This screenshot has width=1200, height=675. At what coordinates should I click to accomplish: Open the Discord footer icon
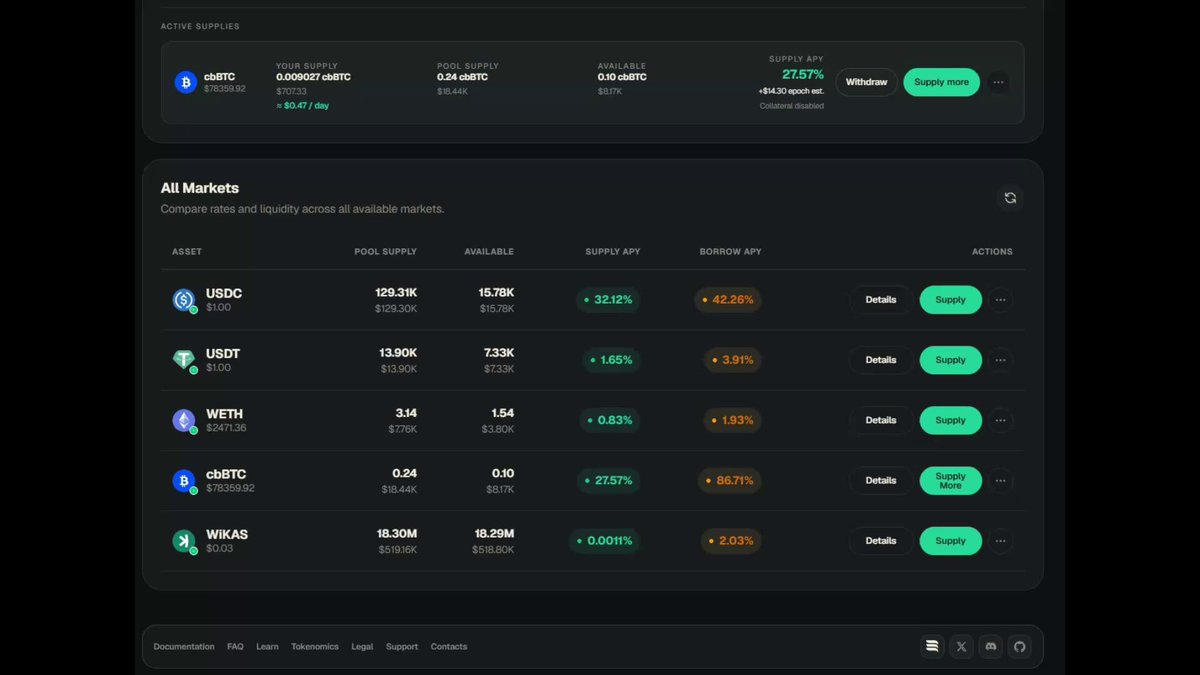(990, 647)
